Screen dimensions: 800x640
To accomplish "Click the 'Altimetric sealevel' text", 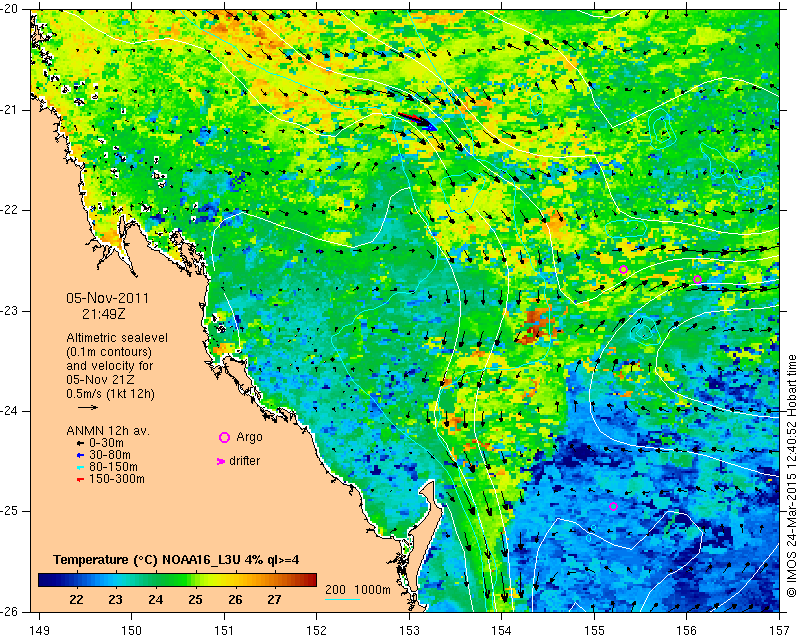I will [x=117, y=338].
